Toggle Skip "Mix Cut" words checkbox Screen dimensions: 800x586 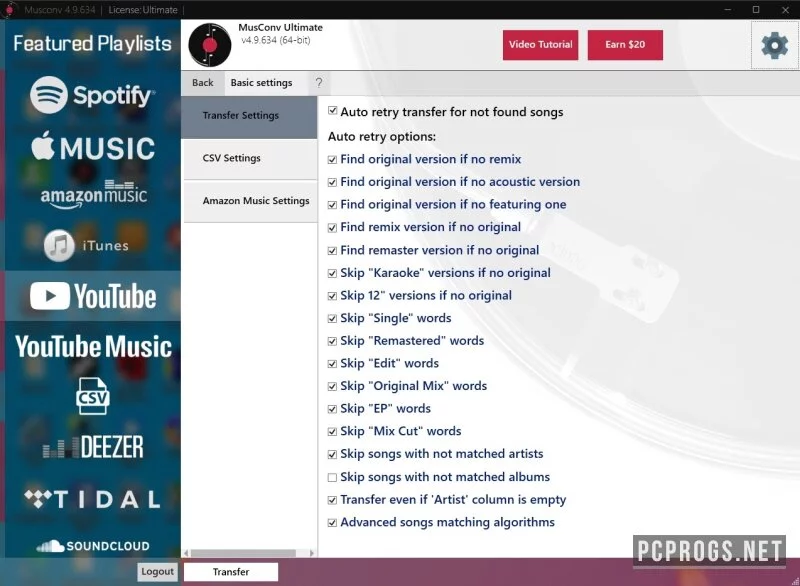point(332,431)
